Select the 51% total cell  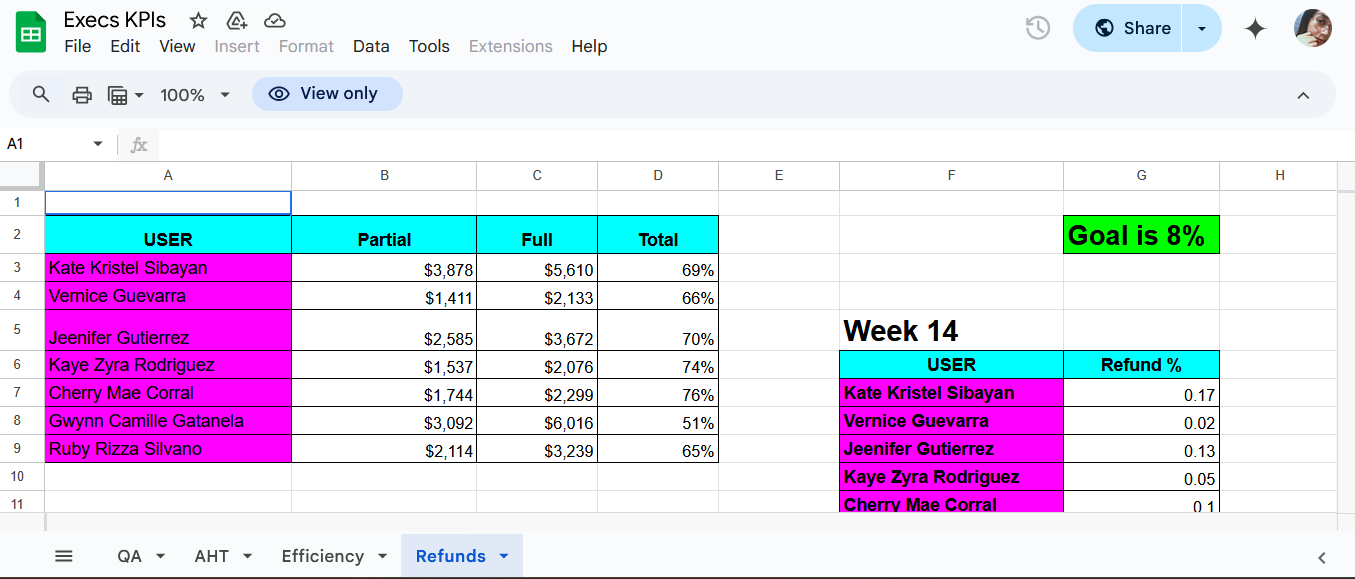(x=658, y=421)
